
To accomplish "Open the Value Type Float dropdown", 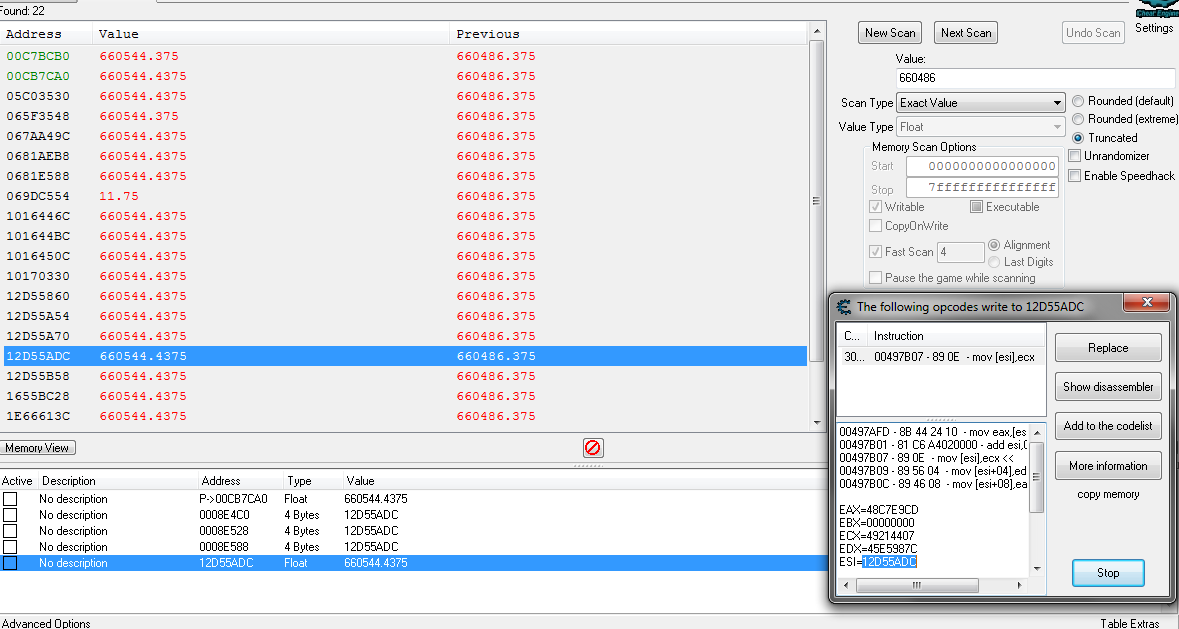I will (x=980, y=127).
